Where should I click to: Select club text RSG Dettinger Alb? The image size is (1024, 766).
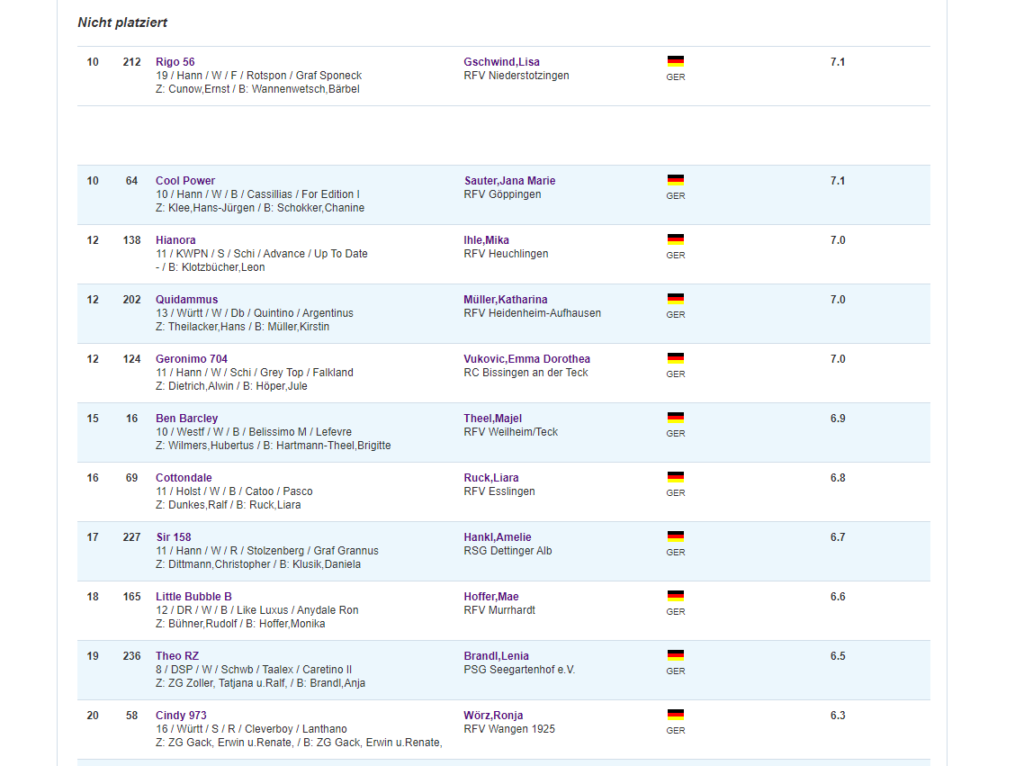[x=508, y=551]
